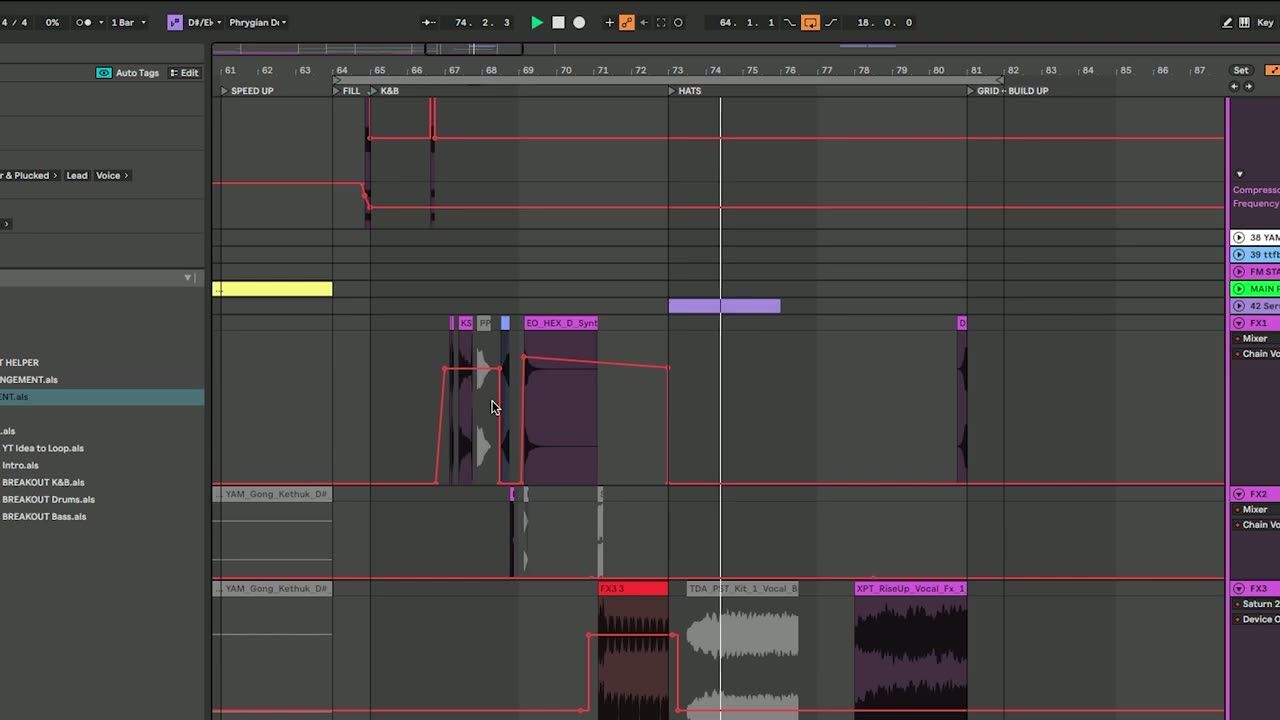This screenshot has width=1280, height=720.
Task: Select the EO_HEX_D_Synt clip
Action: (561, 323)
